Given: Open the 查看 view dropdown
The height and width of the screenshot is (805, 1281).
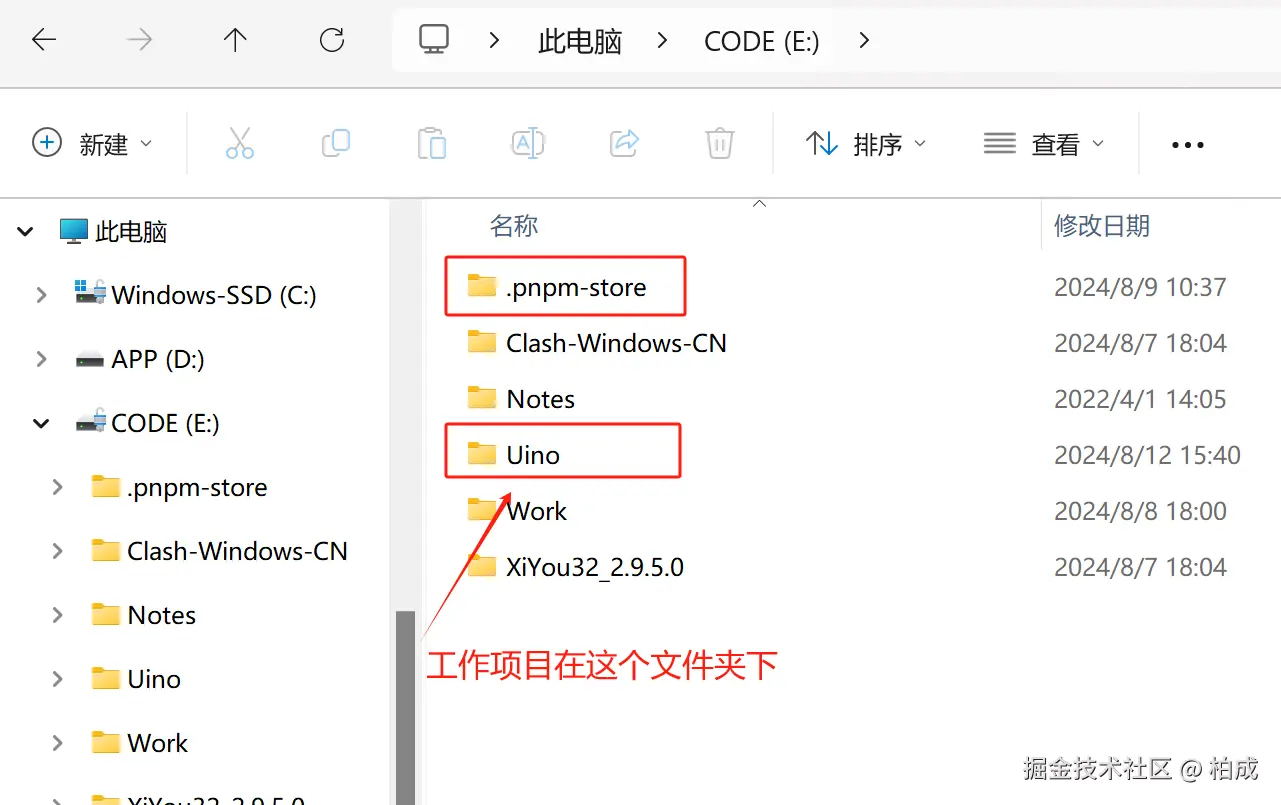Looking at the screenshot, I should [x=1044, y=145].
